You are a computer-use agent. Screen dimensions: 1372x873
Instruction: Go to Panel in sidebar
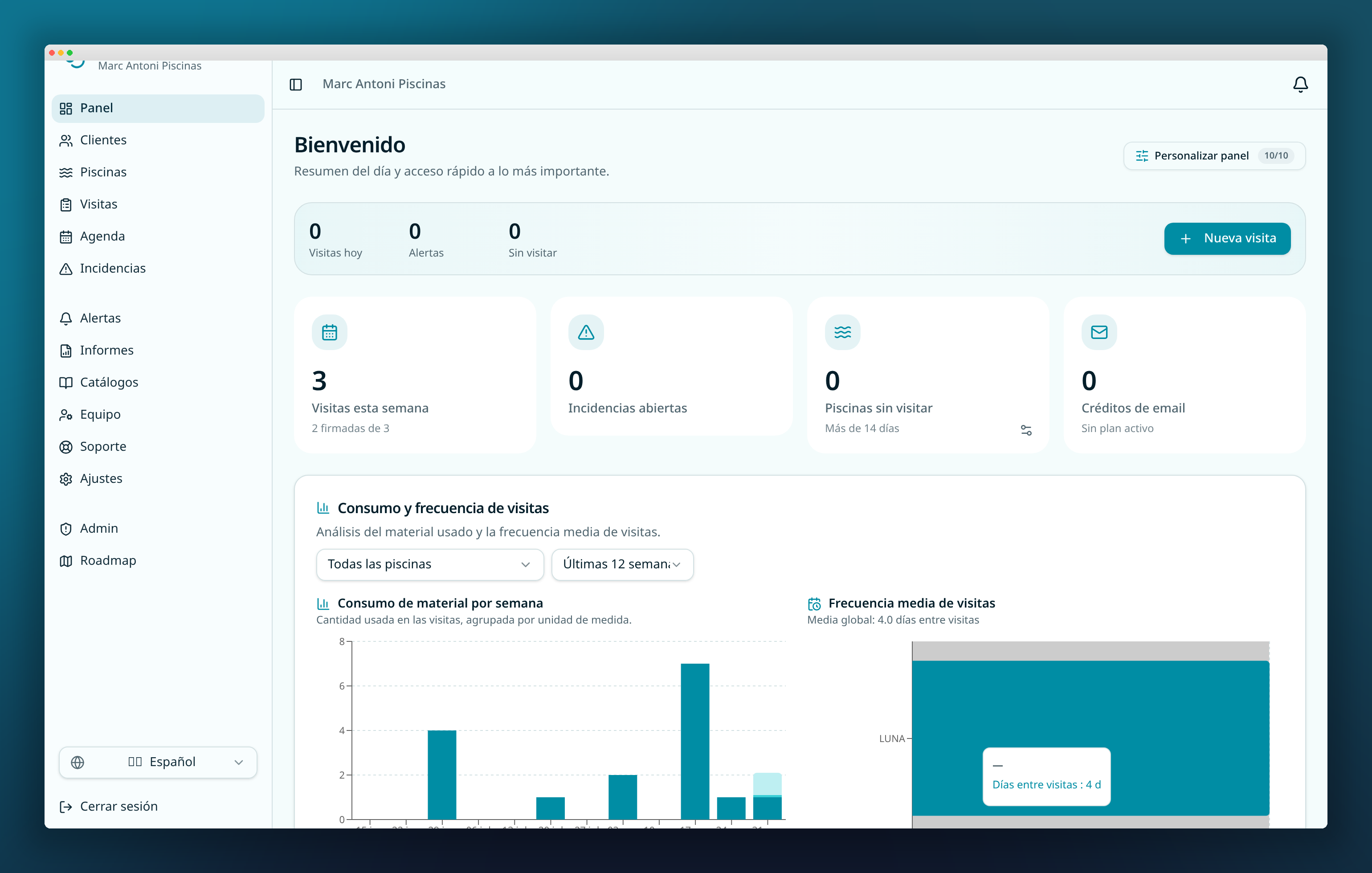click(158, 108)
